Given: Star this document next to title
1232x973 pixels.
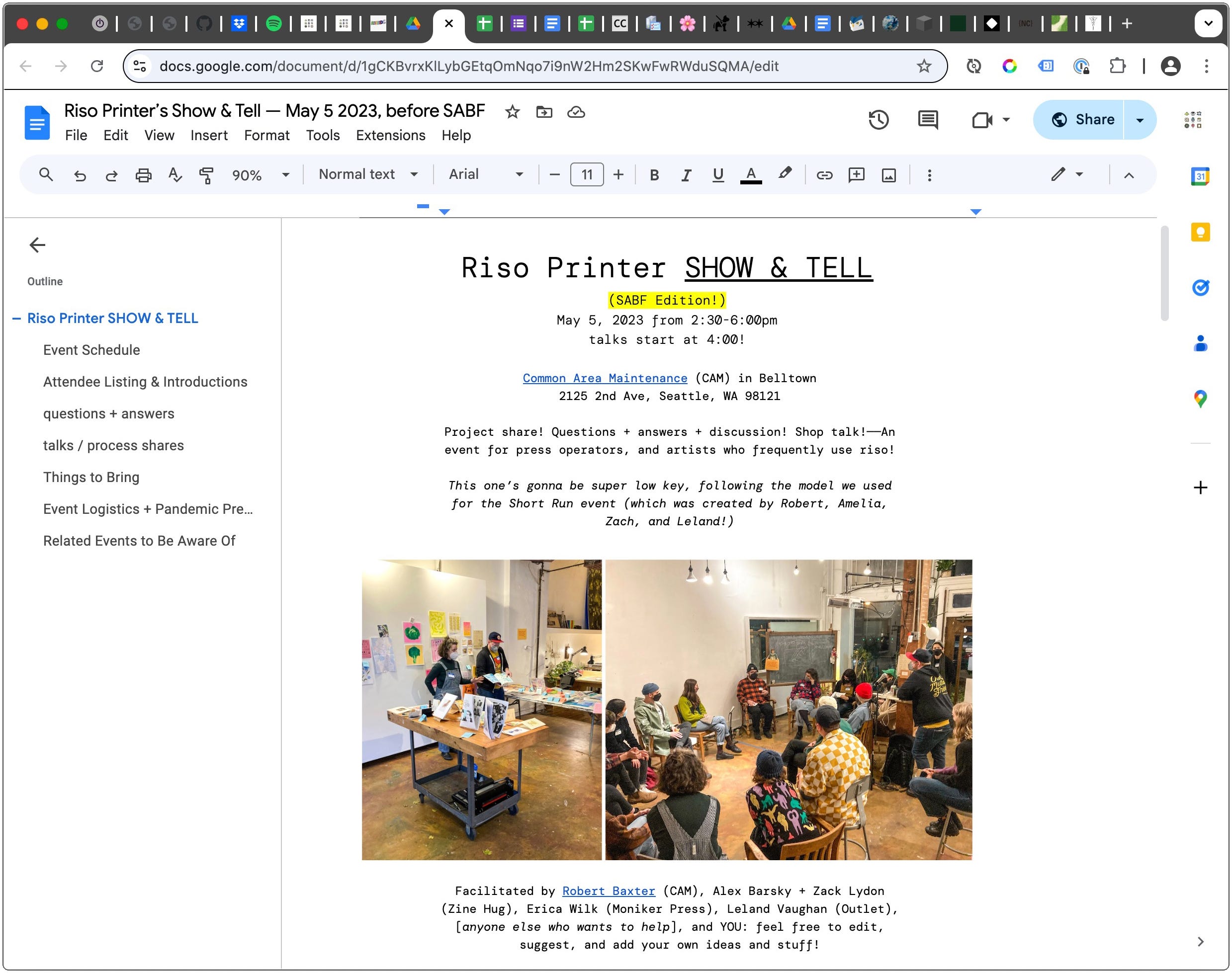Looking at the screenshot, I should tap(512, 112).
